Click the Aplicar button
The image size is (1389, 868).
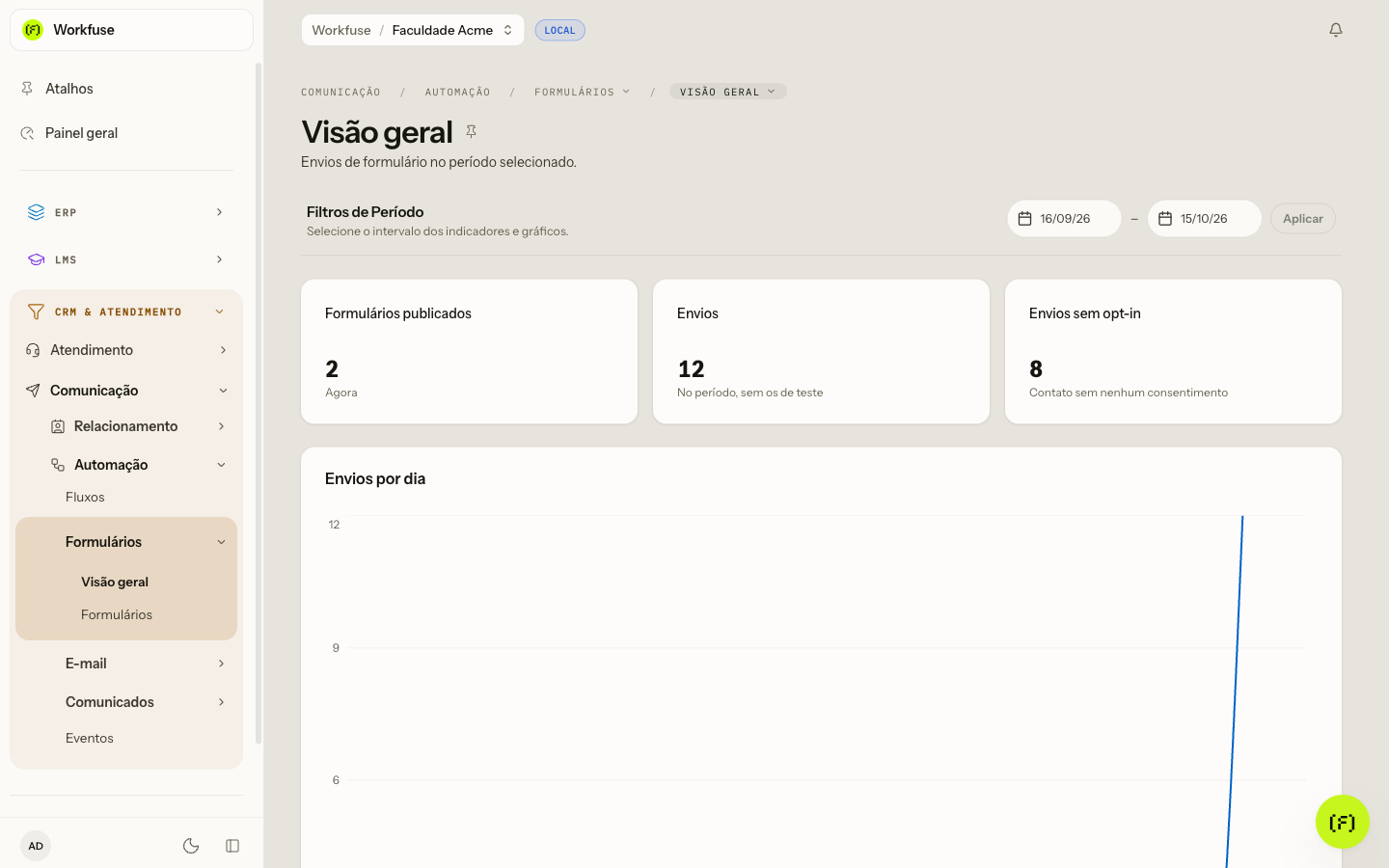(1303, 219)
